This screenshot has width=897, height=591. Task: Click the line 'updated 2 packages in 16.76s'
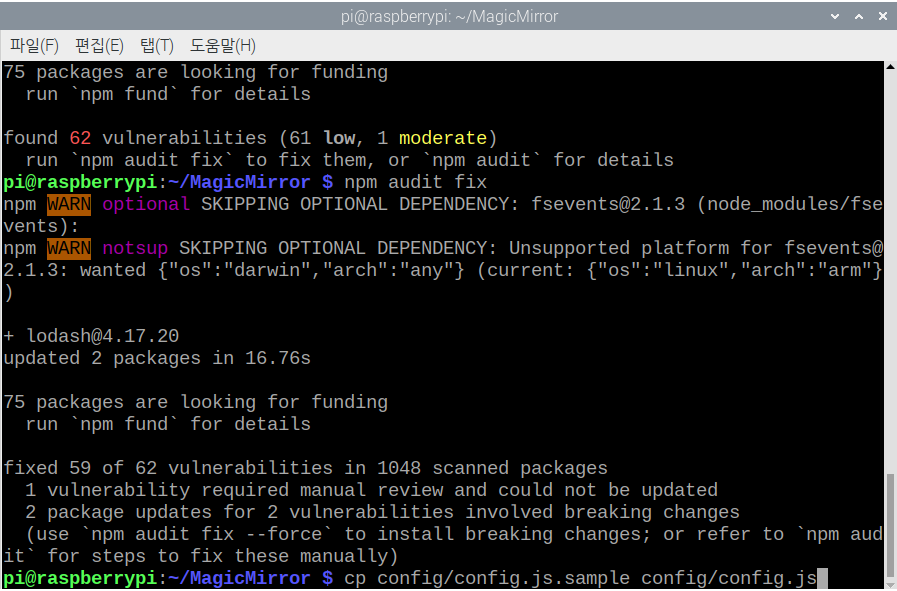(x=157, y=358)
